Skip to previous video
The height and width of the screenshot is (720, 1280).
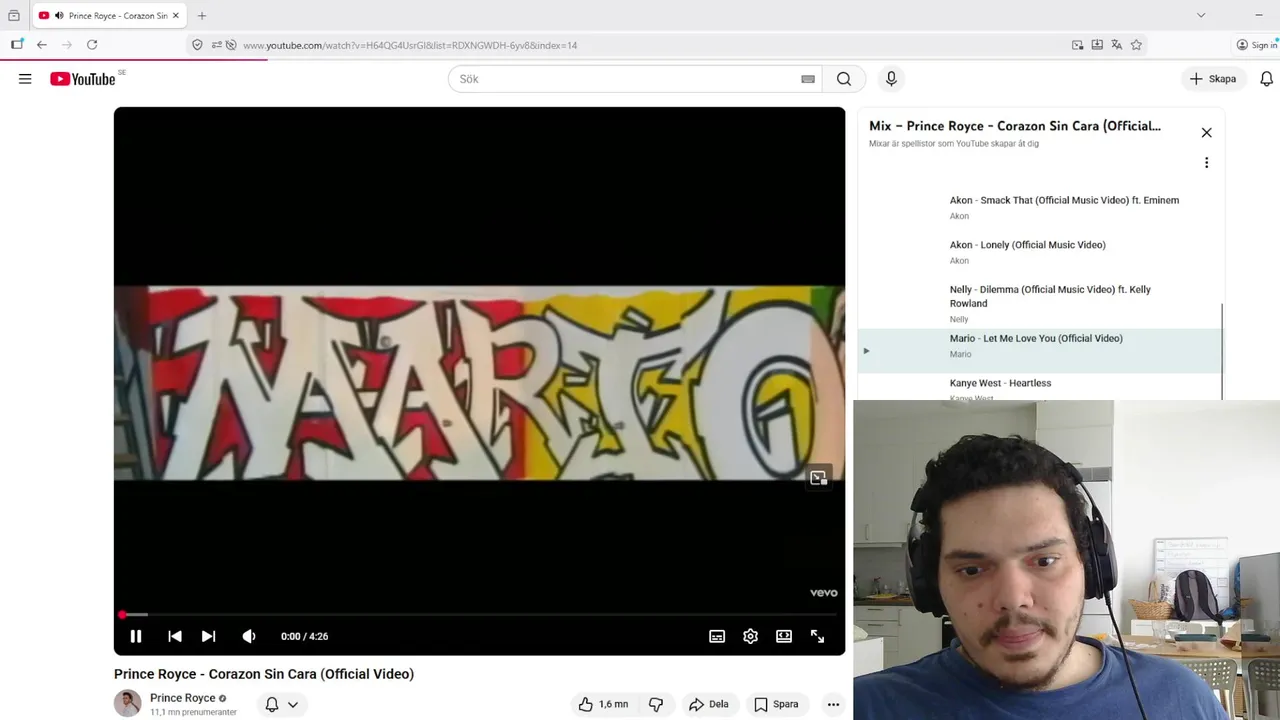click(x=175, y=636)
